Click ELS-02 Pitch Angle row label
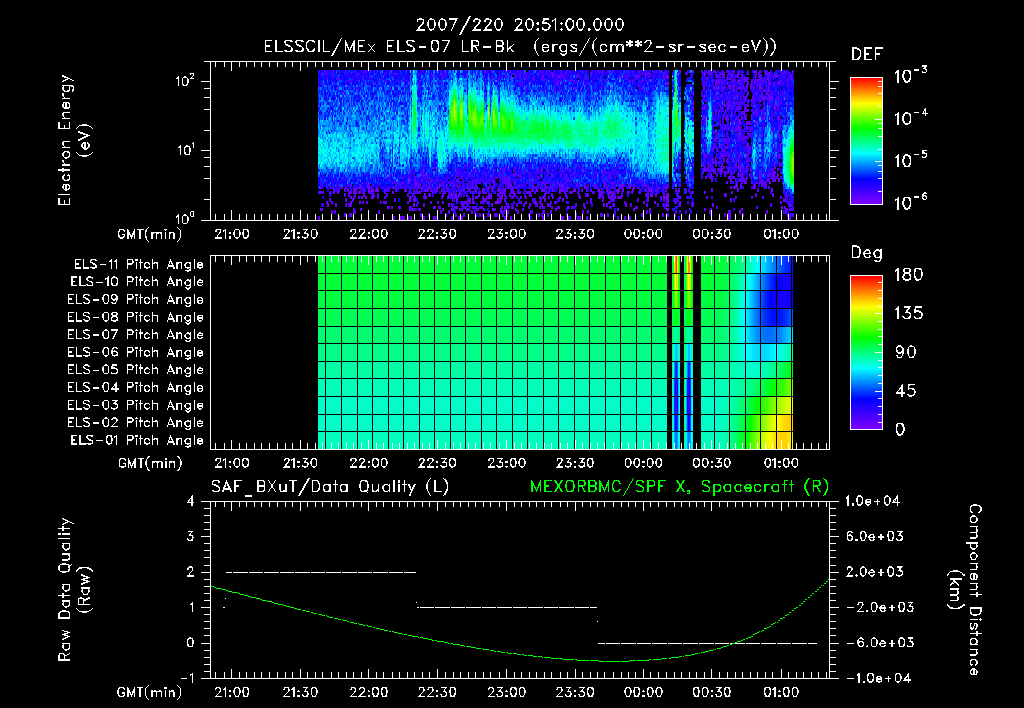 135,423
